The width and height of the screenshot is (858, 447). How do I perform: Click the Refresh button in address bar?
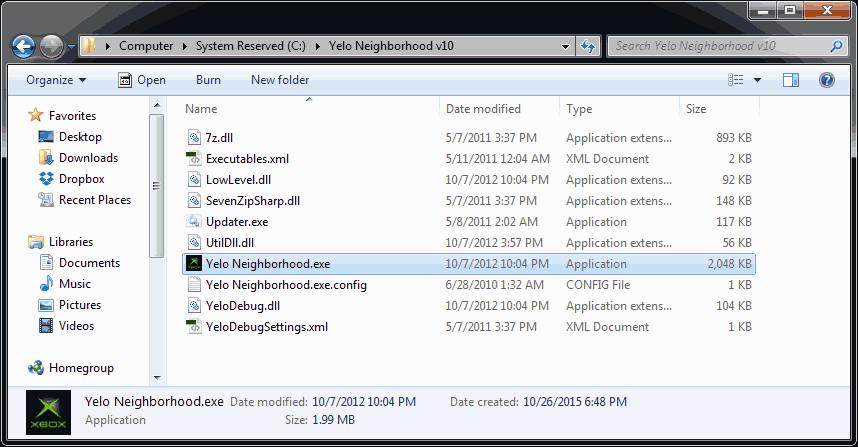coord(588,47)
